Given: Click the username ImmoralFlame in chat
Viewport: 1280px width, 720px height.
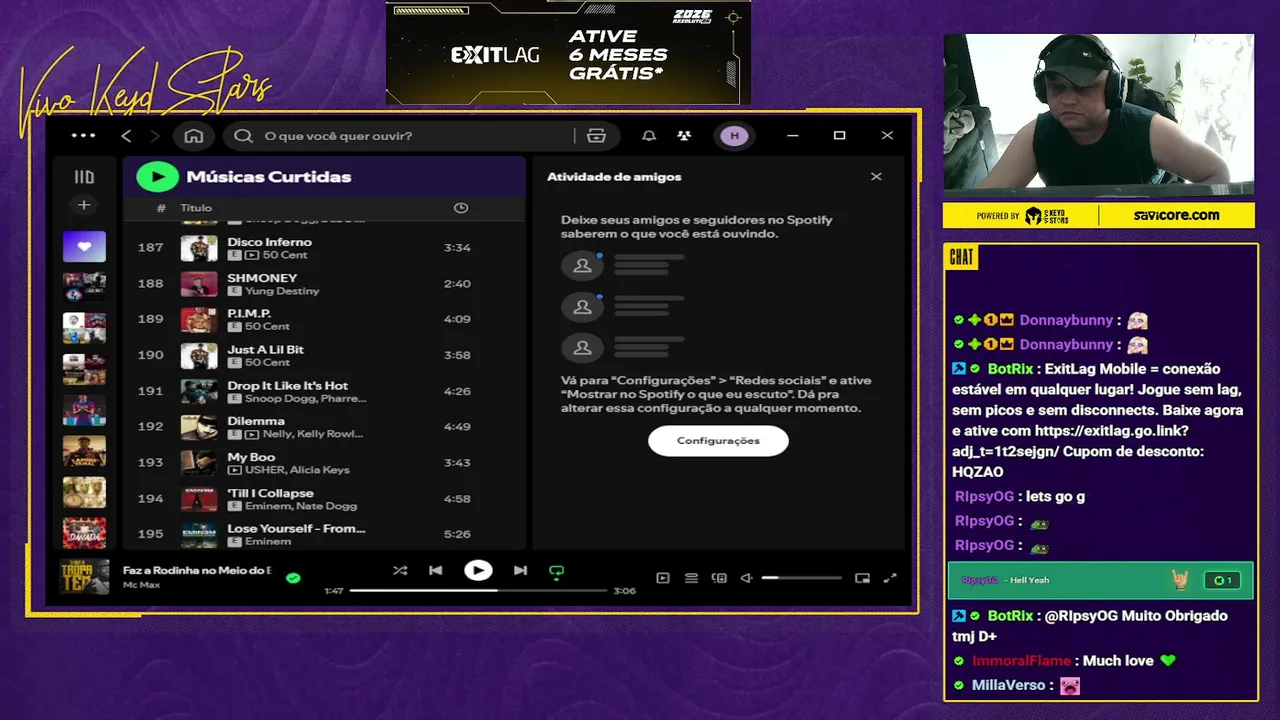Looking at the screenshot, I should click(x=1021, y=661).
